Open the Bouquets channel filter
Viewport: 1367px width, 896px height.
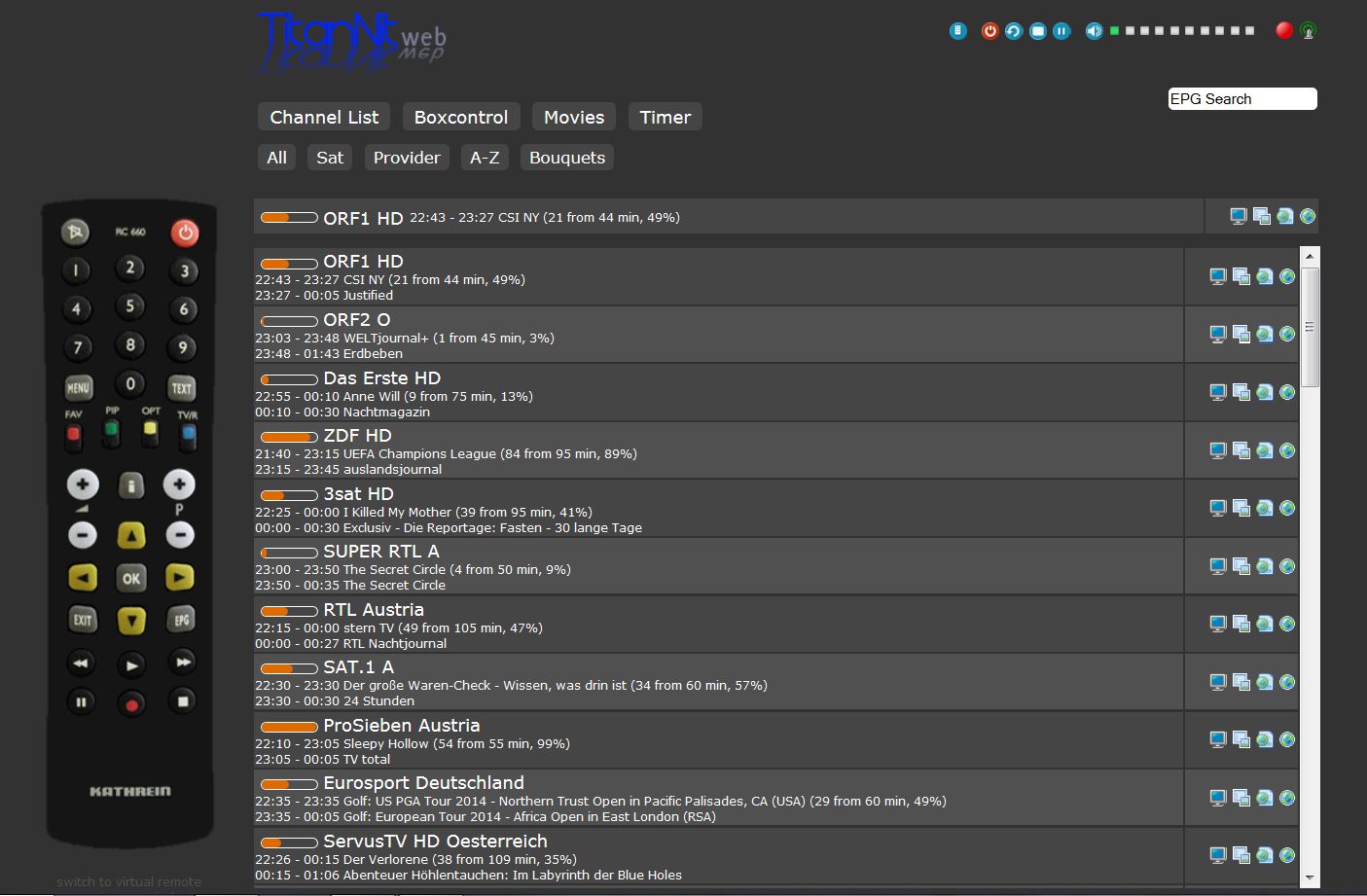click(566, 158)
